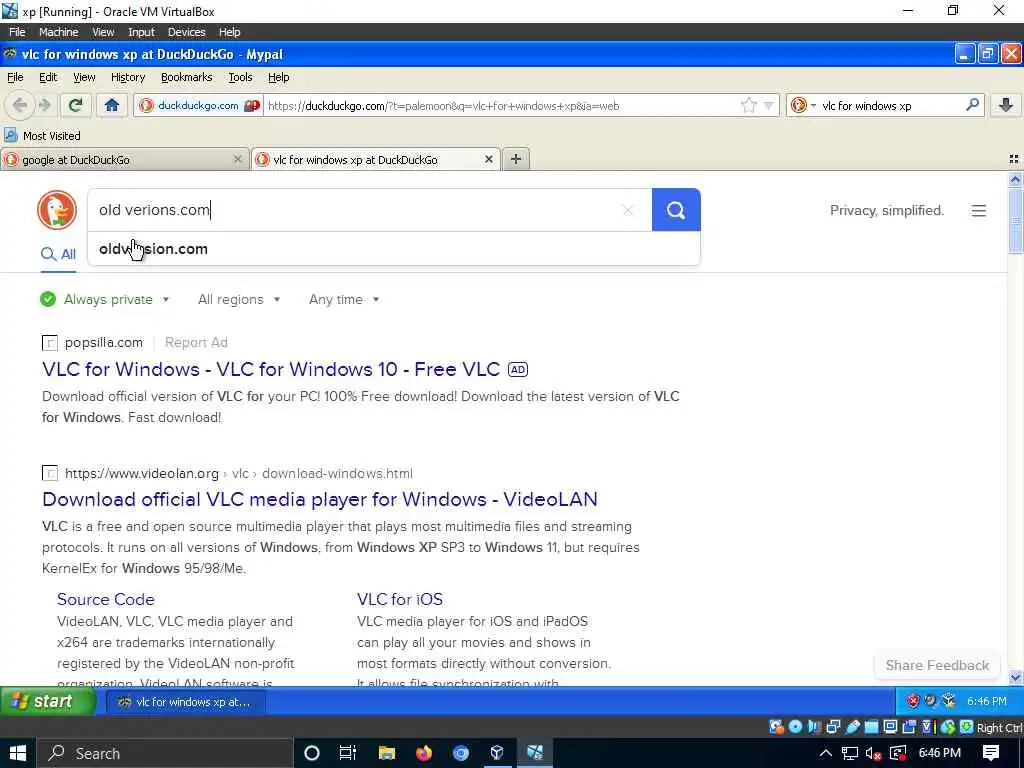The height and width of the screenshot is (768, 1024).
Task: Show hidden tray icons chevron
Action: coord(825,753)
